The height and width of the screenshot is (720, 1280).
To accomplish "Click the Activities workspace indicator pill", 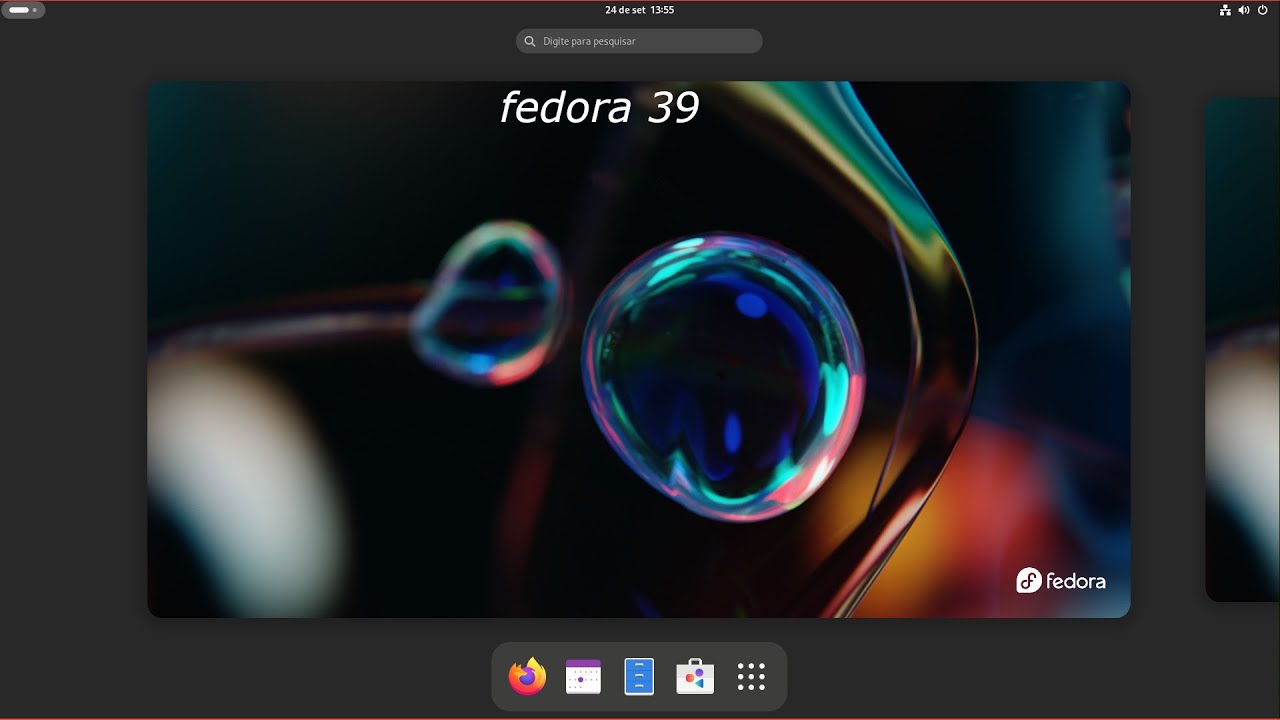I will pyautogui.click(x=23, y=10).
